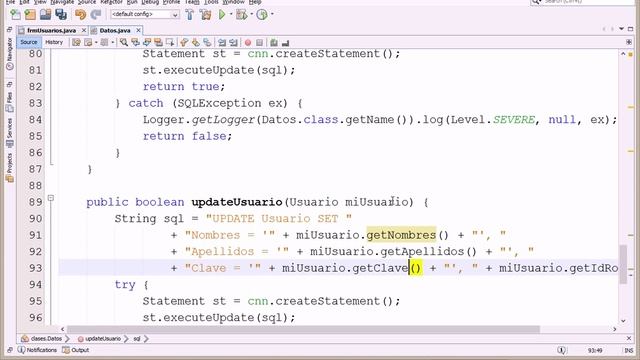This screenshot has width=640, height=360.
Task: Click line number 93 in the gutter
Action: [36, 268]
